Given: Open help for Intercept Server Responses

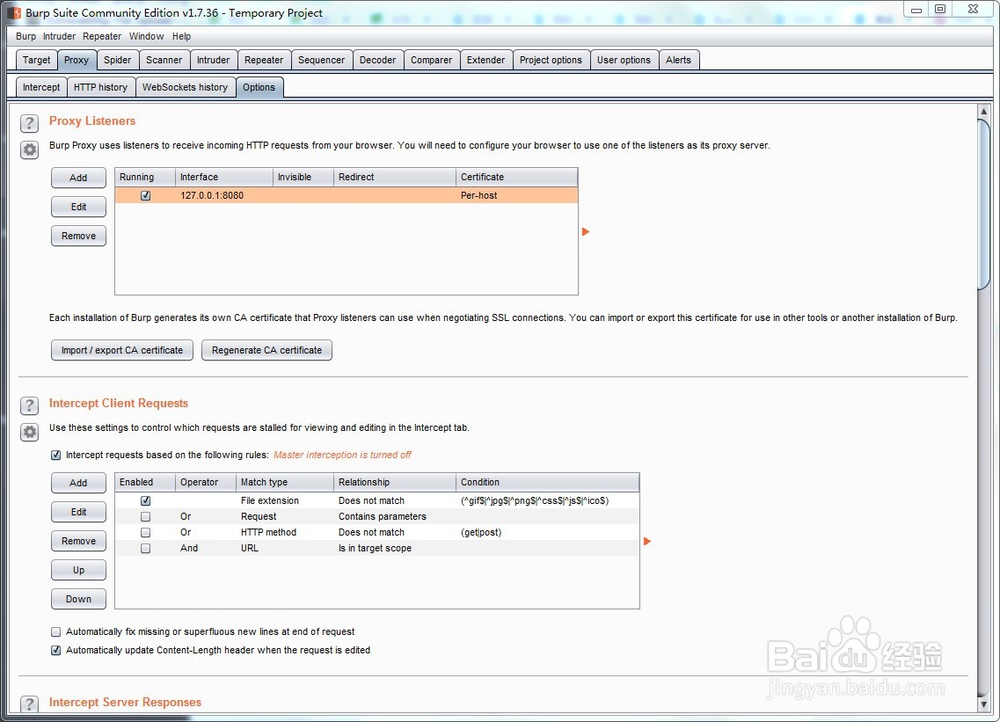Looking at the screenshot, I should [x=29, y=704].
